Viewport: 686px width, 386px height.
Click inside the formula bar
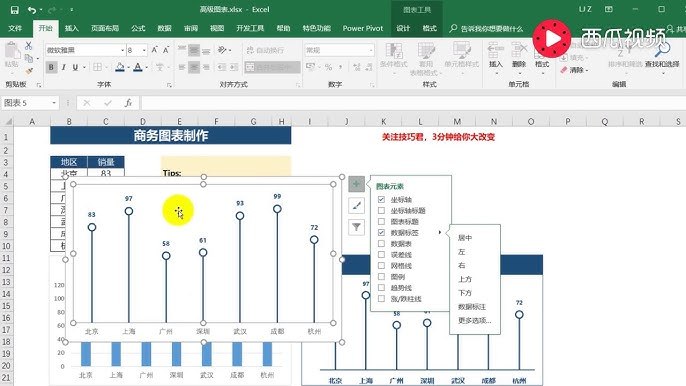[x=413, y=103]
